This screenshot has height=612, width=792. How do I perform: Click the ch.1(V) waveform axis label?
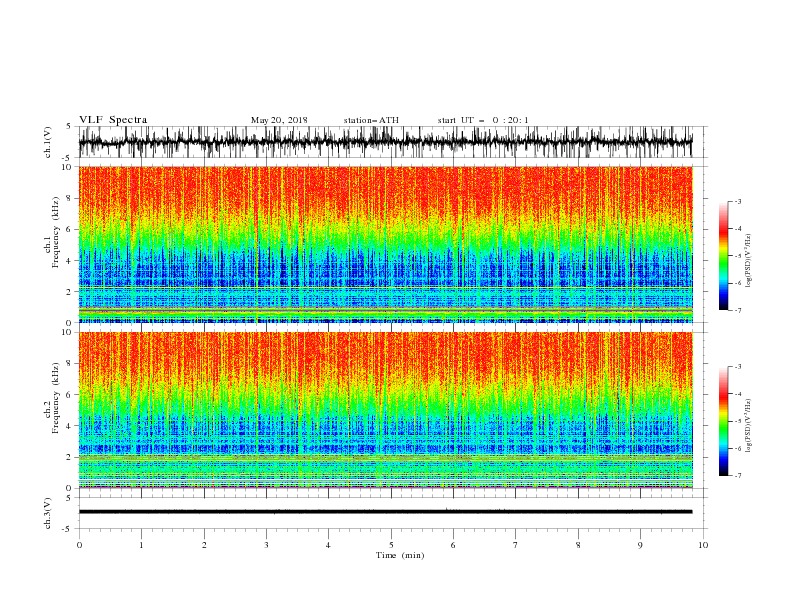tap(48, 142)
